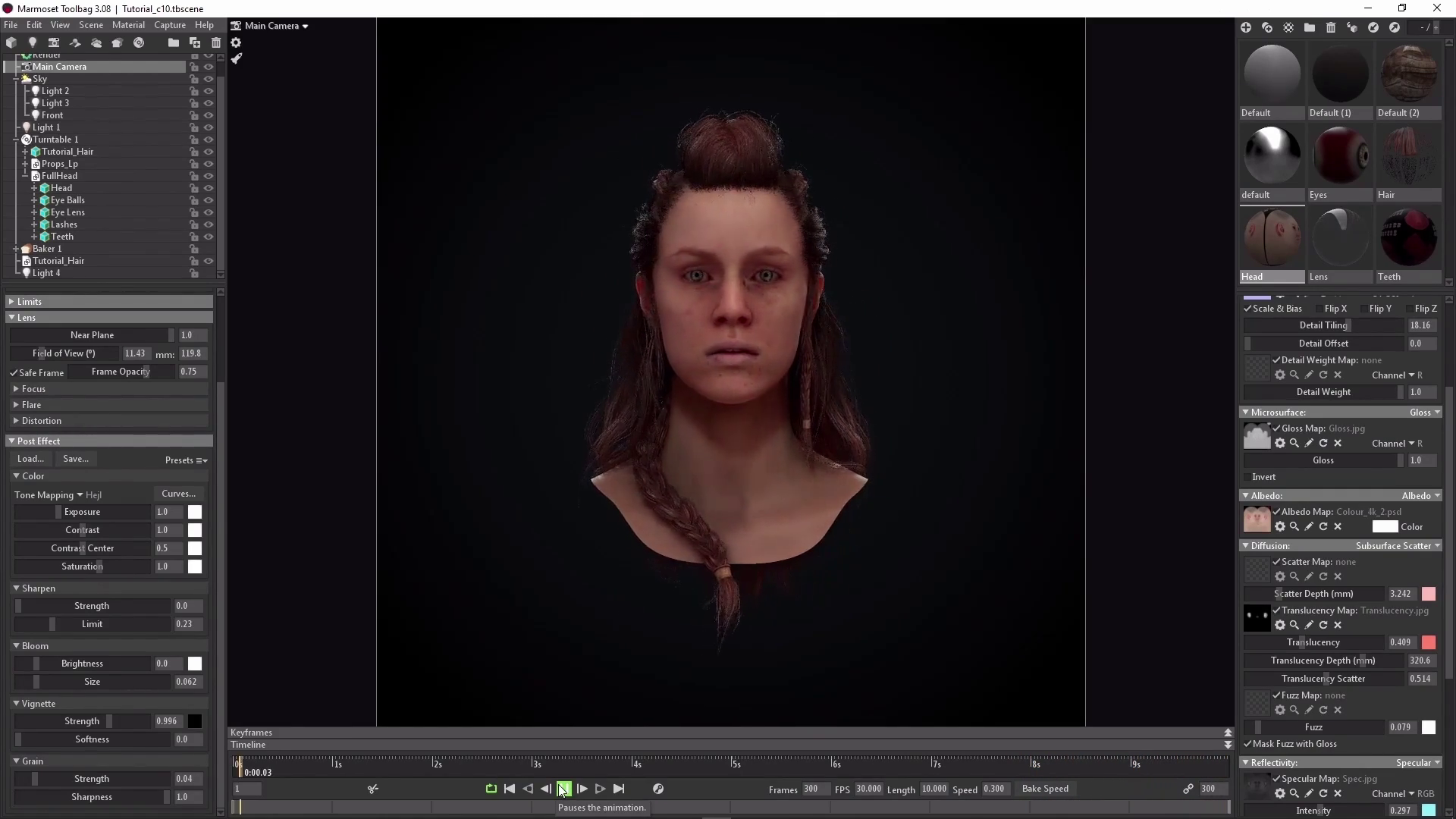The height and width of the screenshot is (819, 1456).
Task: Create a new material with plus icon
Action: point(1246,27)
